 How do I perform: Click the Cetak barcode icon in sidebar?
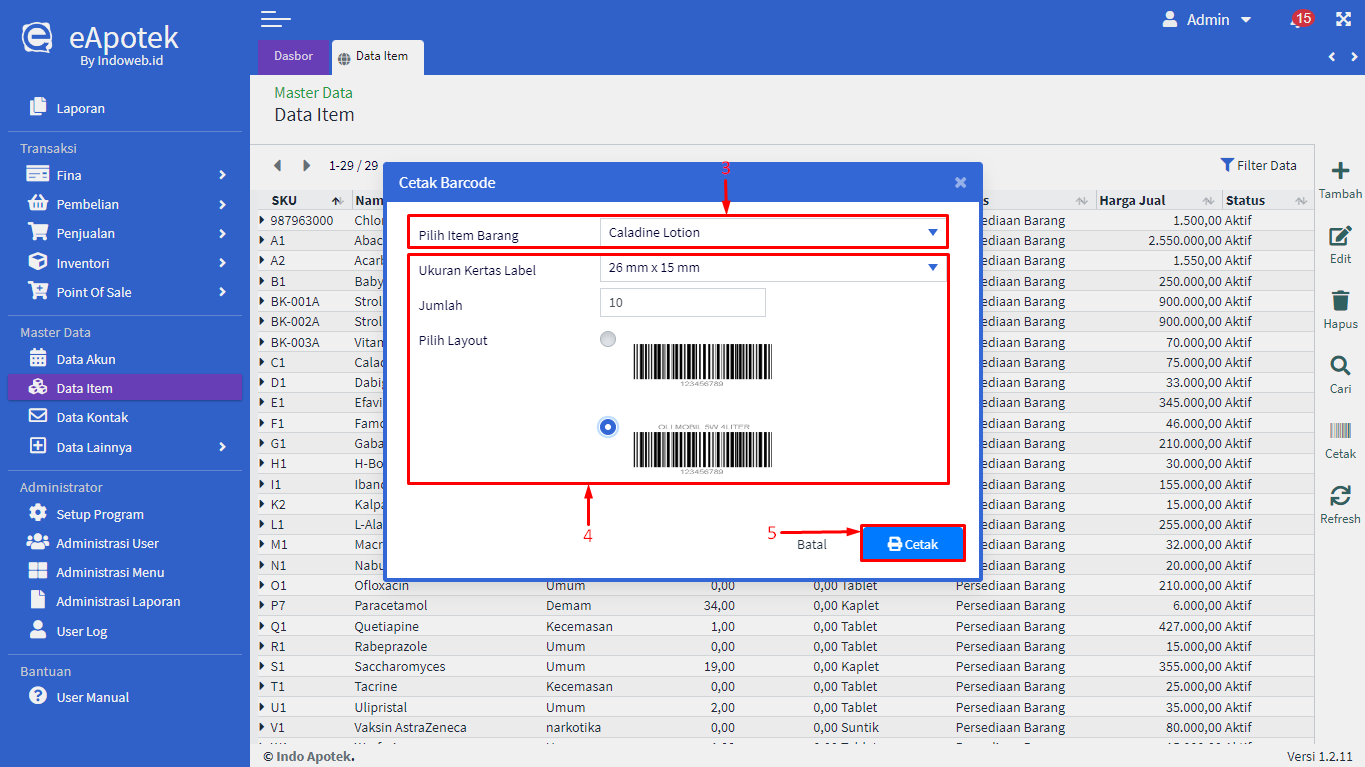1340,431
